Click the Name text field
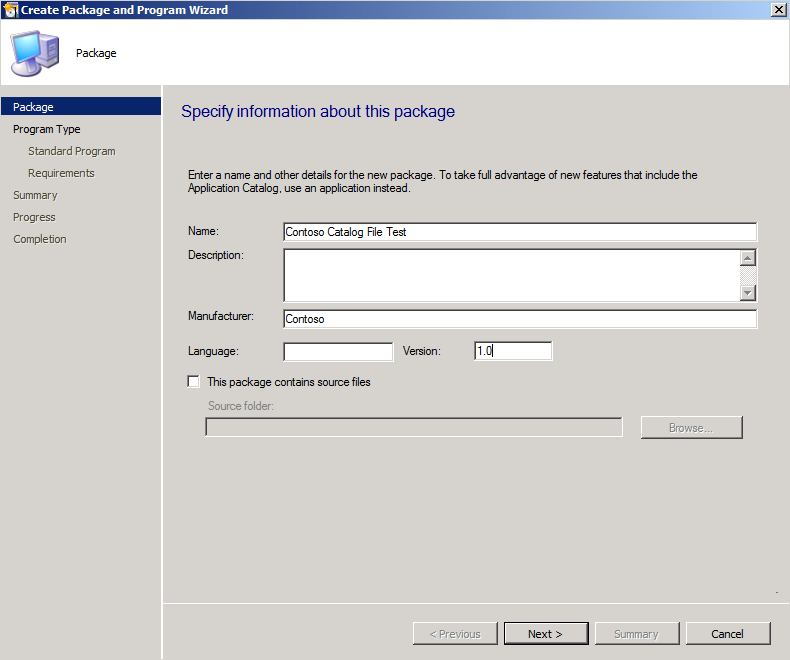Image resolution: width=790 pixels, height=660 pixels. (520, 232)
